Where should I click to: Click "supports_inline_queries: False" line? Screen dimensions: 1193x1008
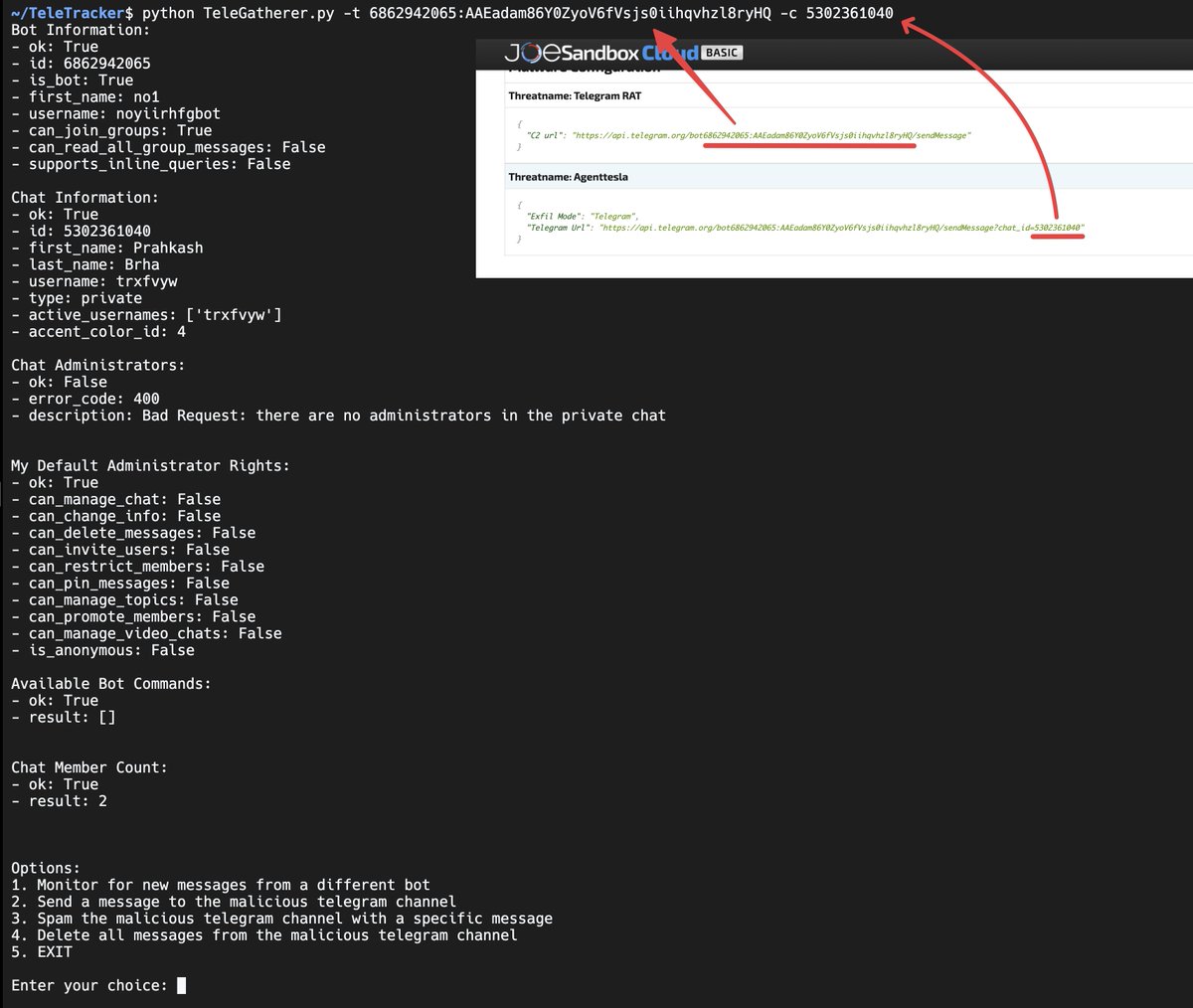[151, 164]
